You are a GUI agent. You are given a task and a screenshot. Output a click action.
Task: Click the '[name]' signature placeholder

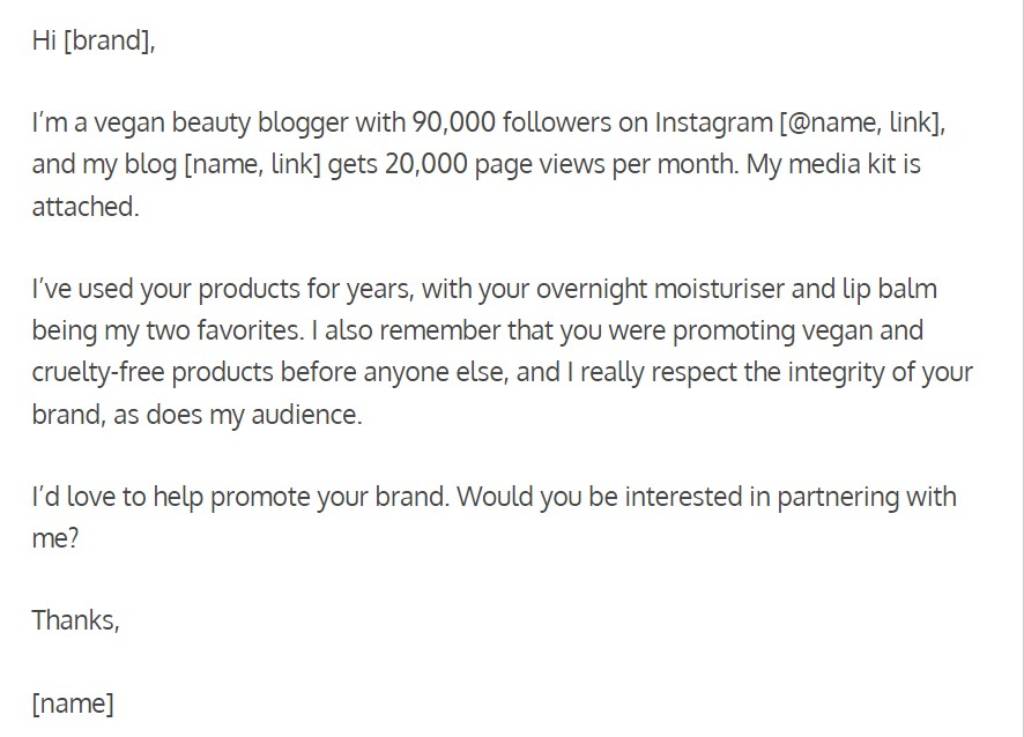tap(72, 704)
